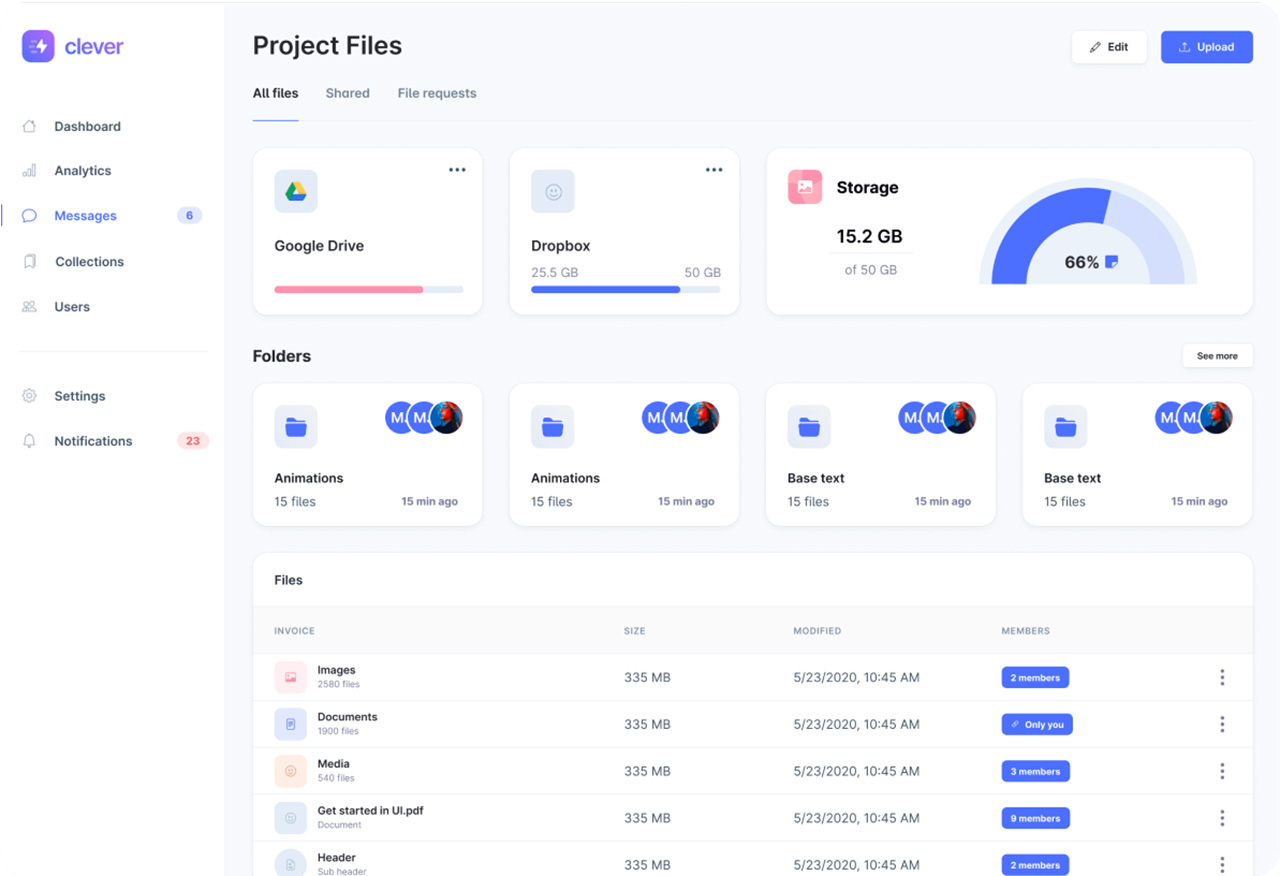Click the Dropbox smiley face icon
The height and width of the screenshot is (876, 1280).
[x=553, y=191]
